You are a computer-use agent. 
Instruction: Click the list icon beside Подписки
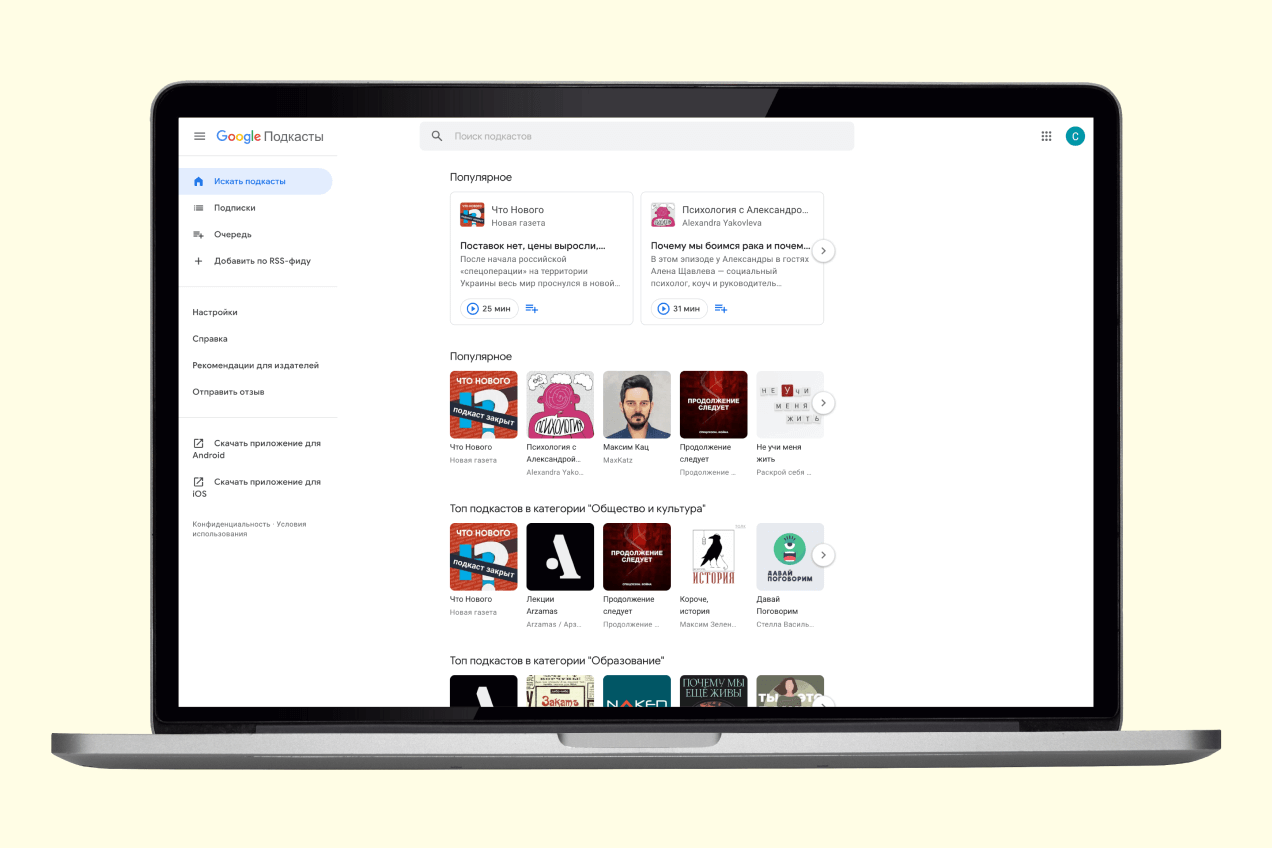click(x=198, y=208)
